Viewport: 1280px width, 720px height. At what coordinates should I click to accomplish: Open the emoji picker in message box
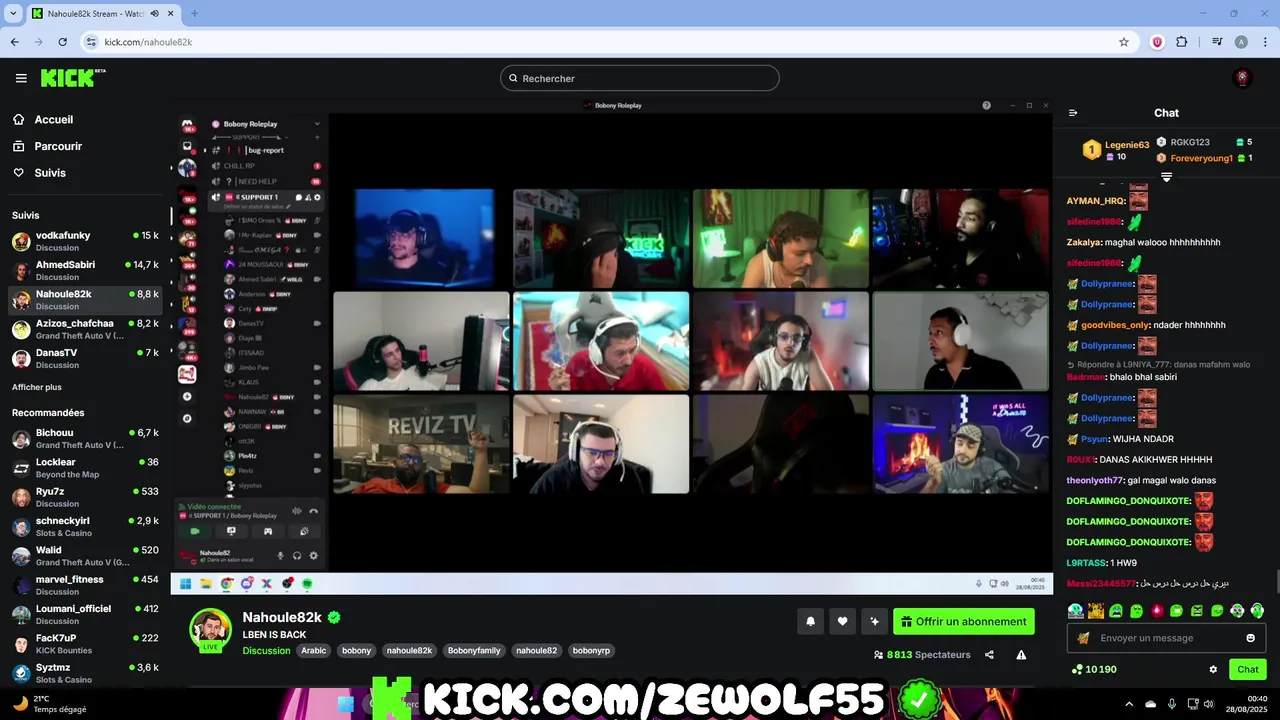1251,638
